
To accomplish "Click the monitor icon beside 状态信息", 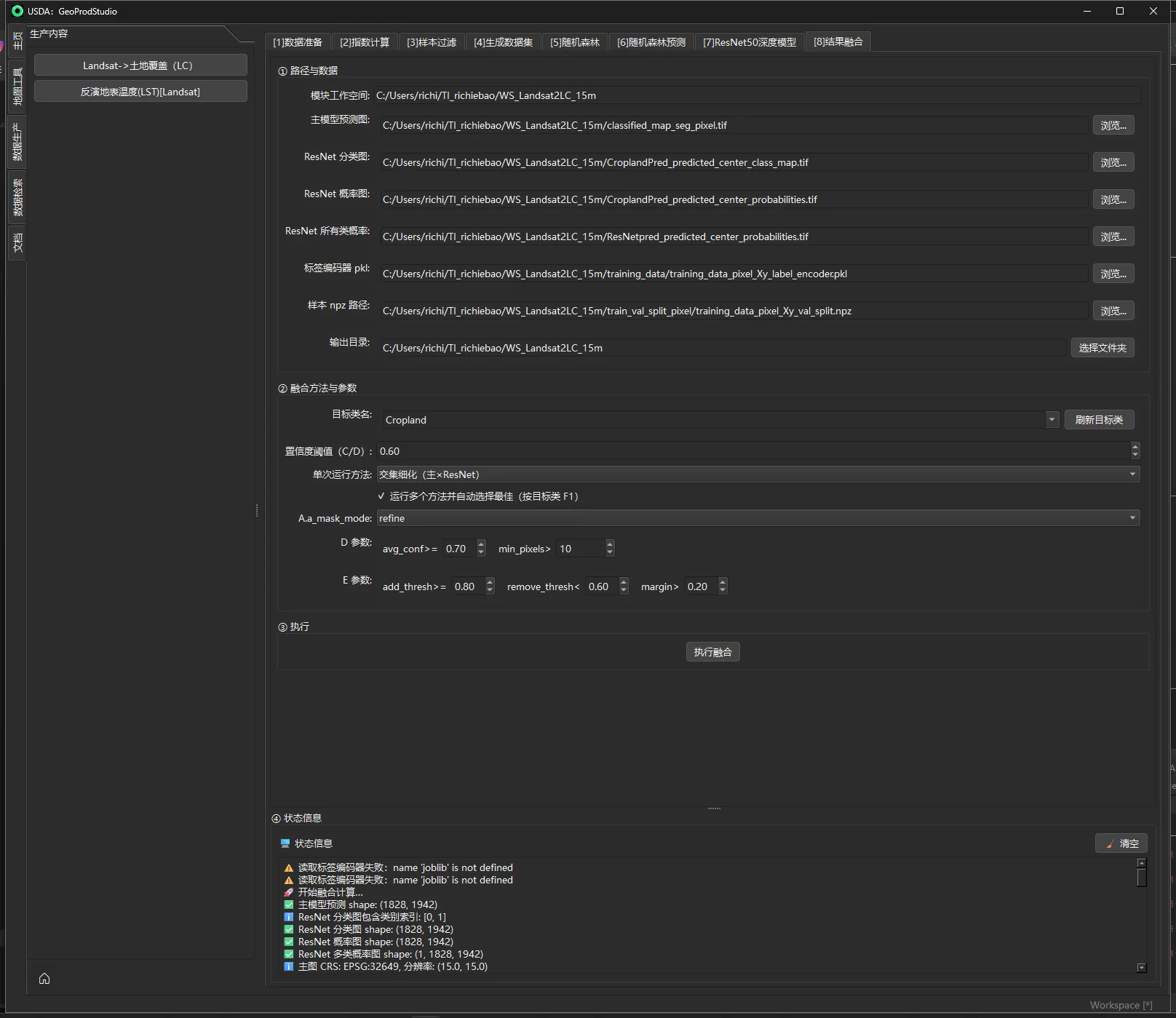I will 285,843.
